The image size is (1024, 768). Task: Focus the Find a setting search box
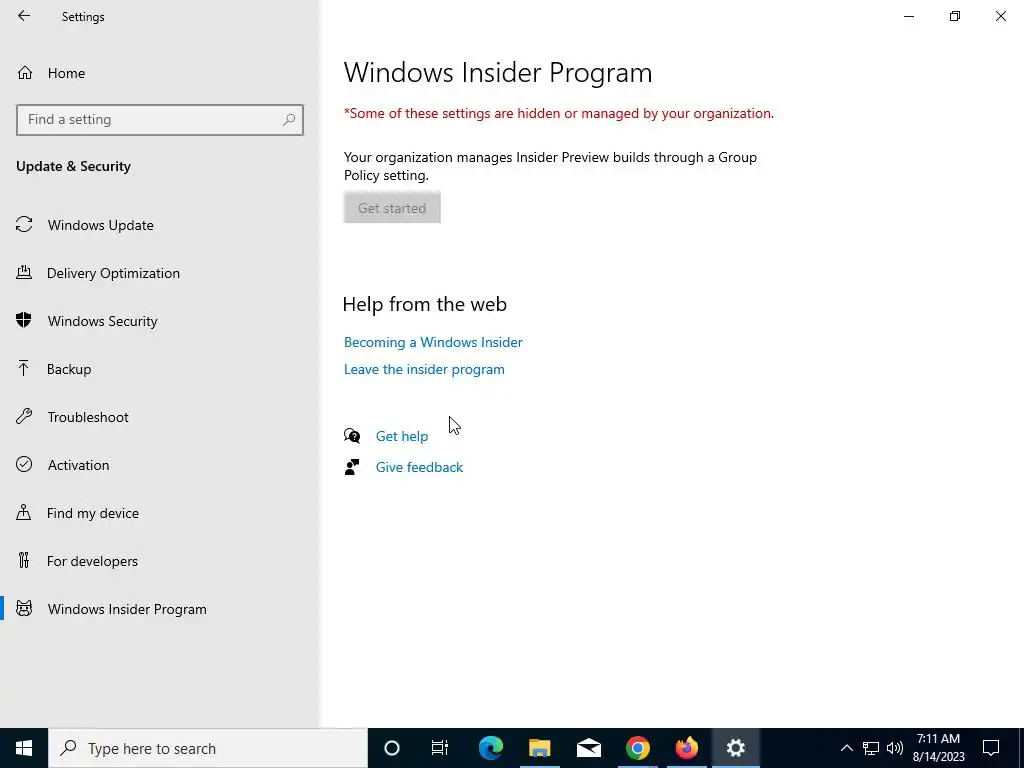(x=160, y=120)
